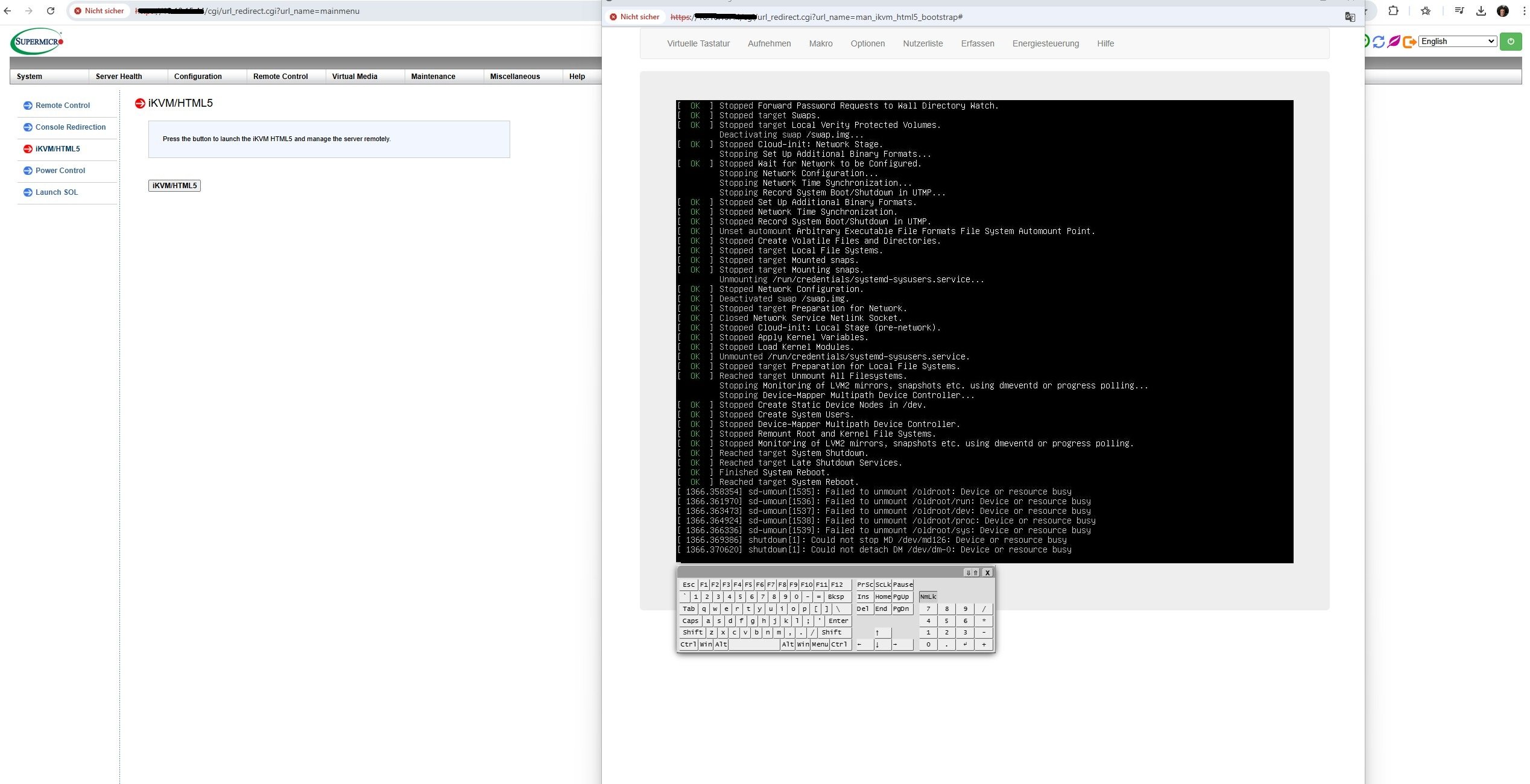Open the Virtual Media menu
Viewport: 1530px width, 784px height.
click(x=355, y=77)
